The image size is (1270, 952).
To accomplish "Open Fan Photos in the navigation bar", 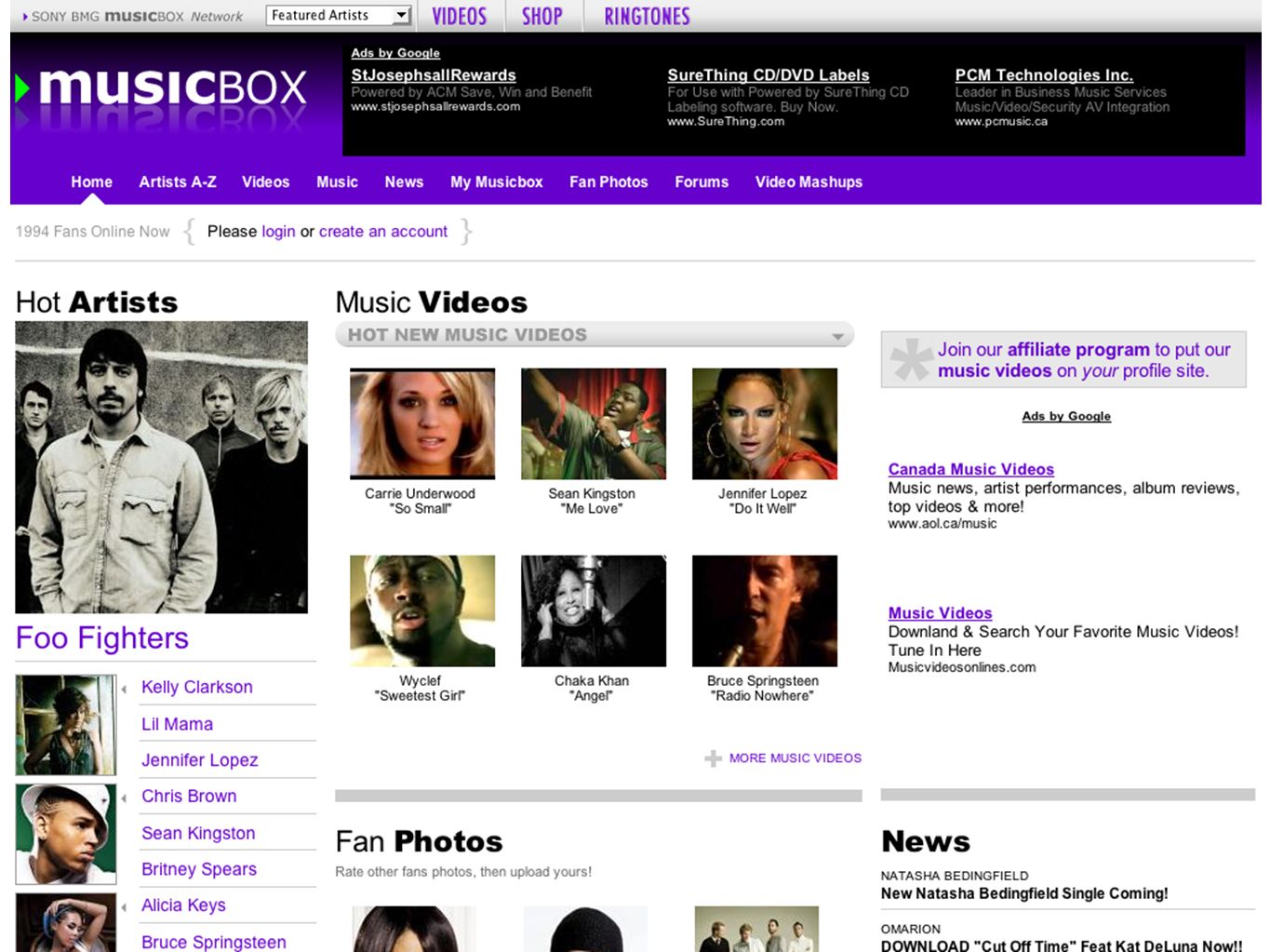I will click(x=608, y=182).
